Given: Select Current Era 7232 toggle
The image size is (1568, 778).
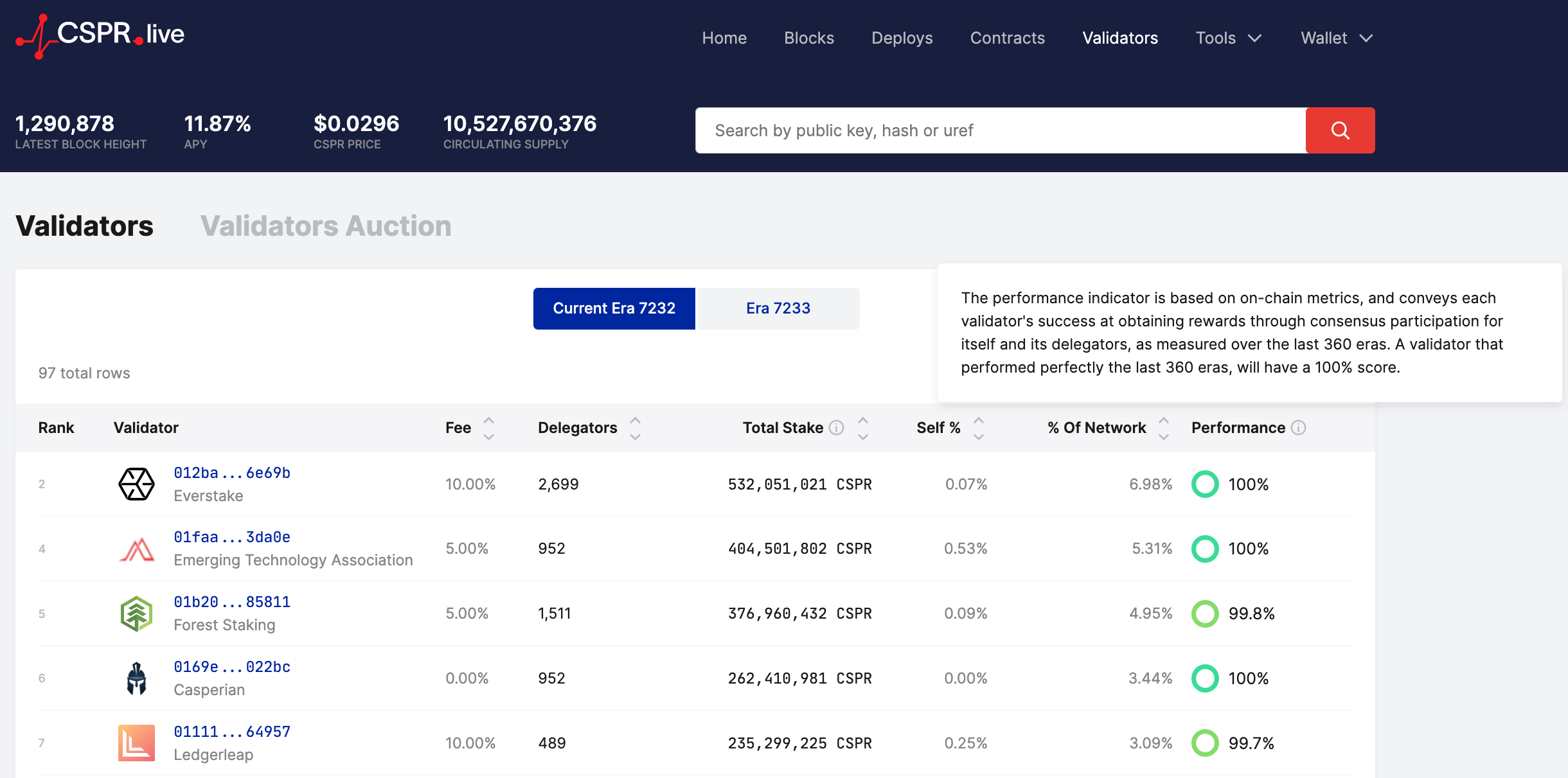Looking at the screenshot, I should [614, 308].
